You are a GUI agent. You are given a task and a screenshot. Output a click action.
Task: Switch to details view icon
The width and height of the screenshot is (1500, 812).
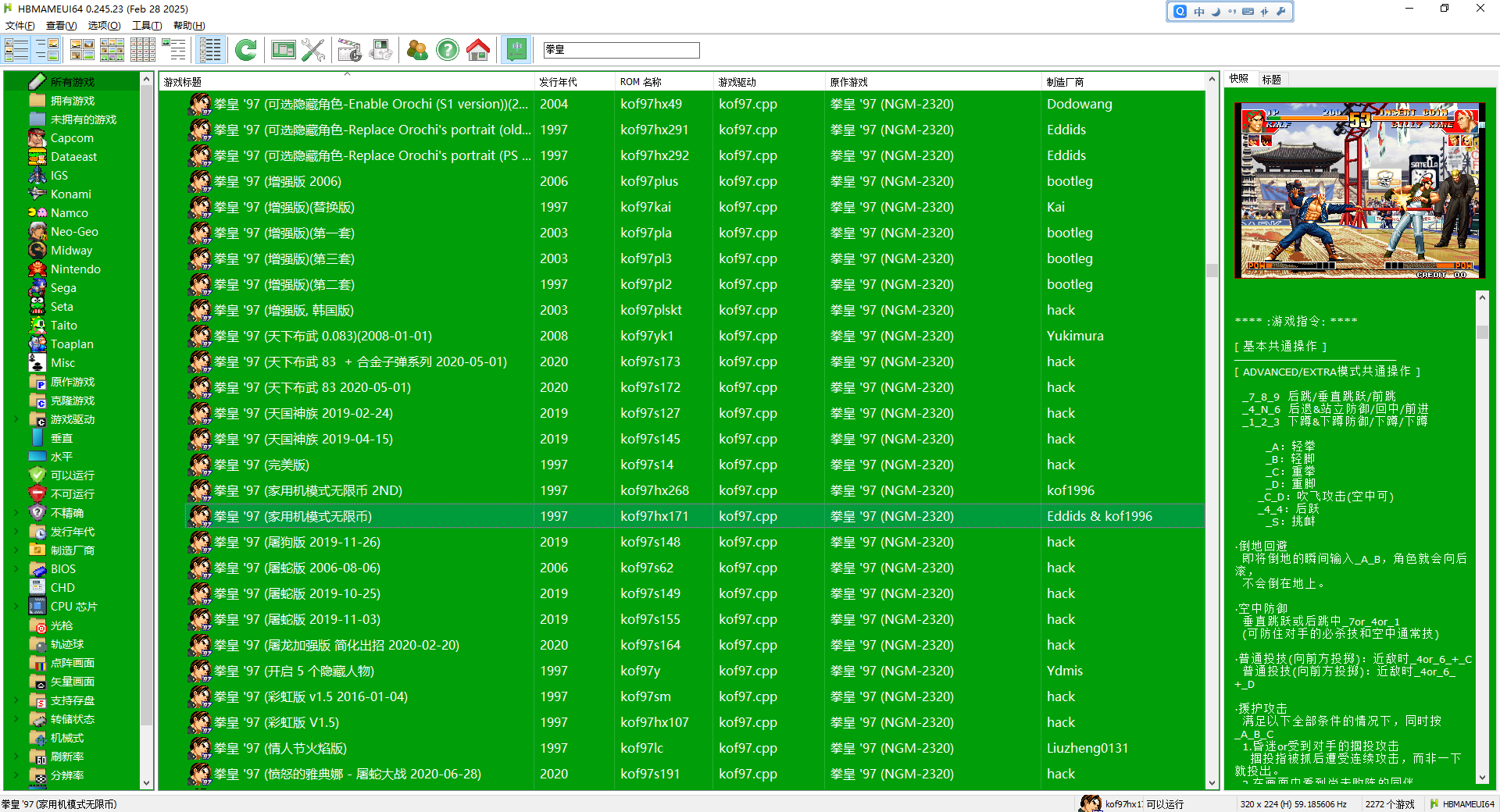point(173,50)
